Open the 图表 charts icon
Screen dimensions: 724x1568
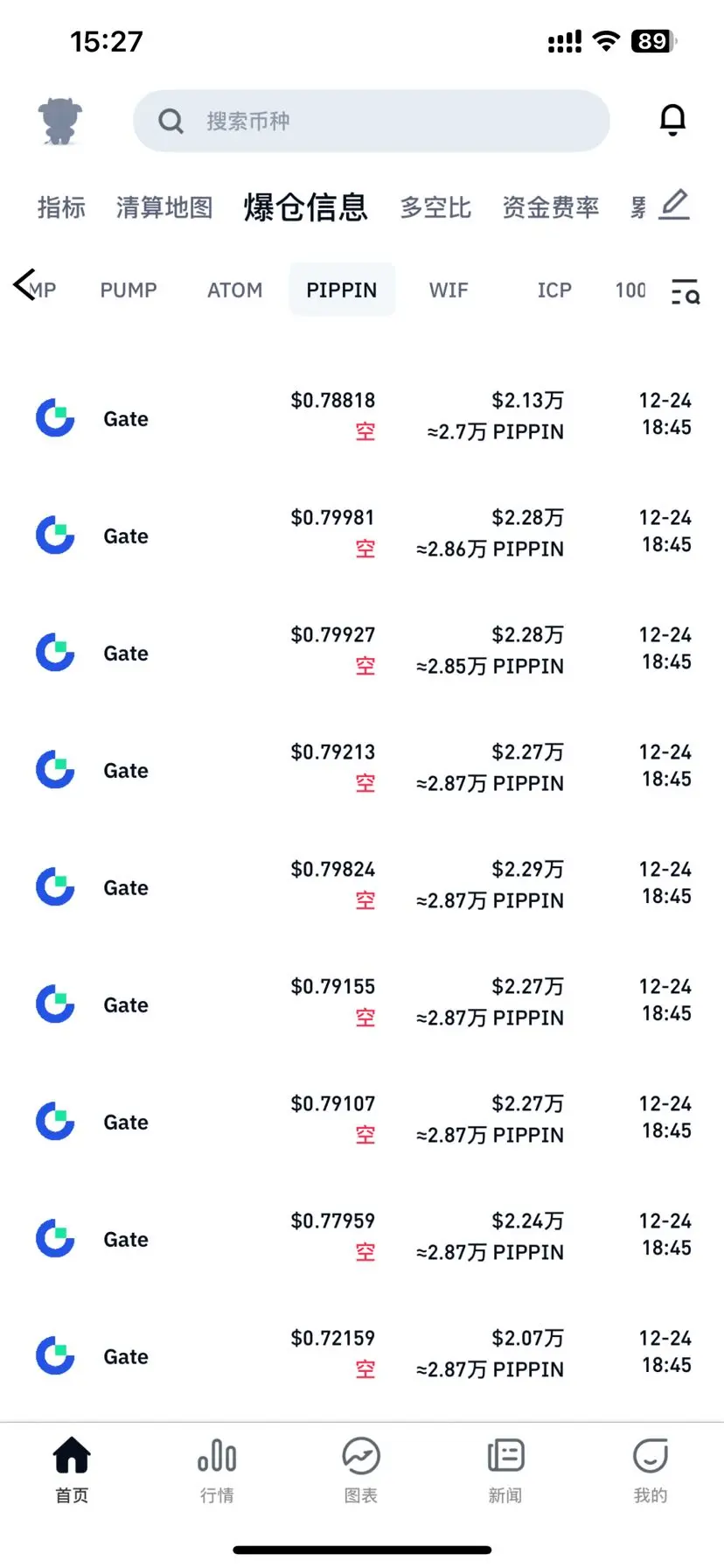[361, 1456]
